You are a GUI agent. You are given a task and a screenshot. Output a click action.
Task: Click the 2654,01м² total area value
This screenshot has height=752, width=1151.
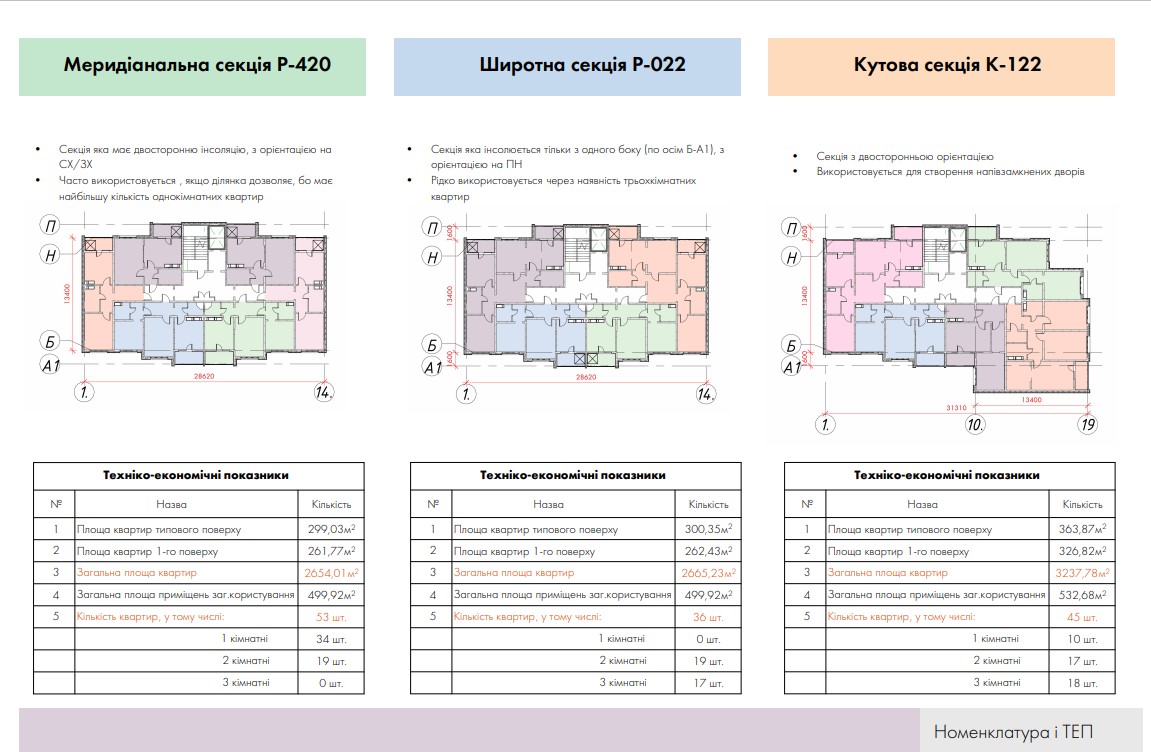(x=331, y=573)
